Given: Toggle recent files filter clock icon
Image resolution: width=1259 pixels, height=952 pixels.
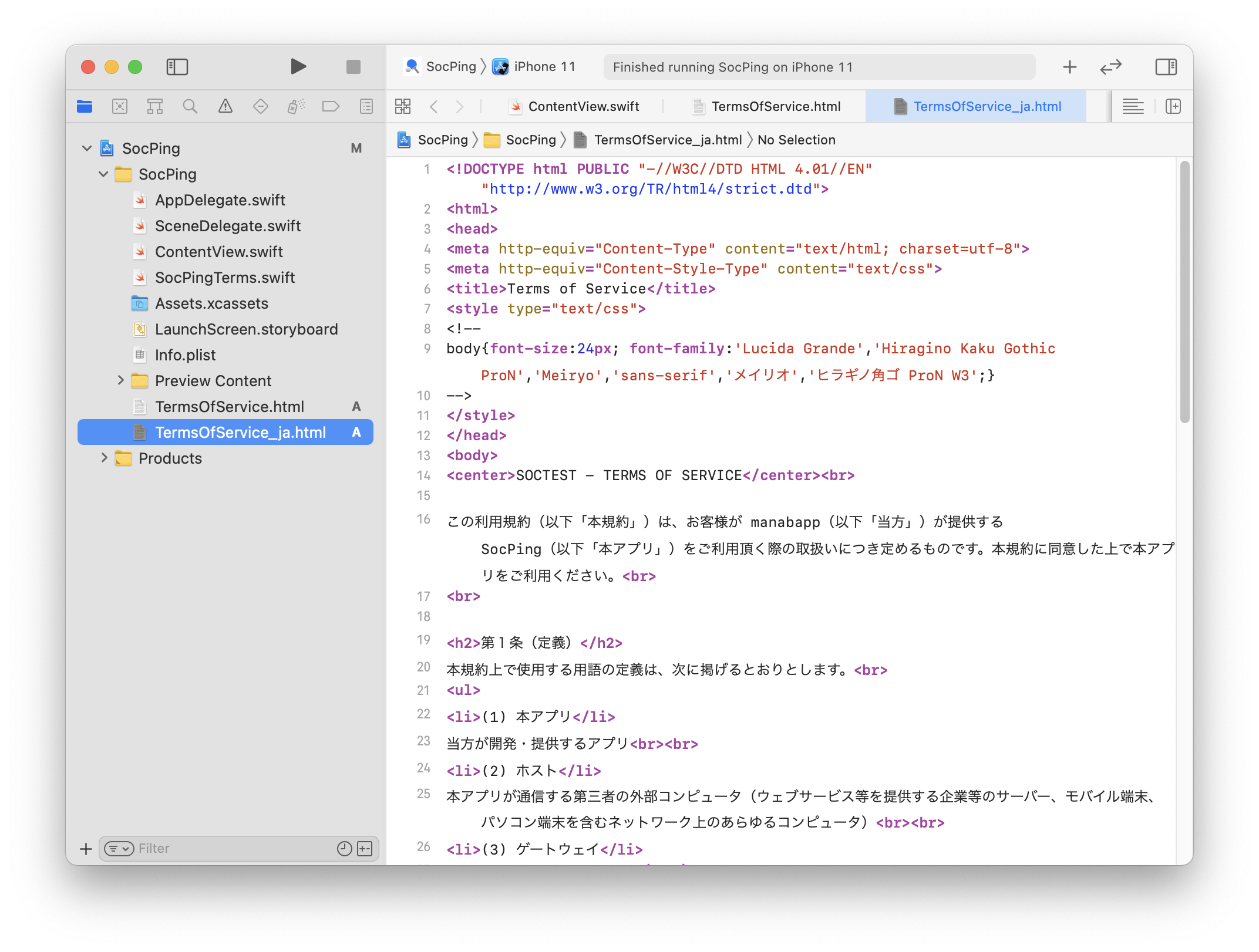Looking at the screenshot, I should click(x=344, y=848).
